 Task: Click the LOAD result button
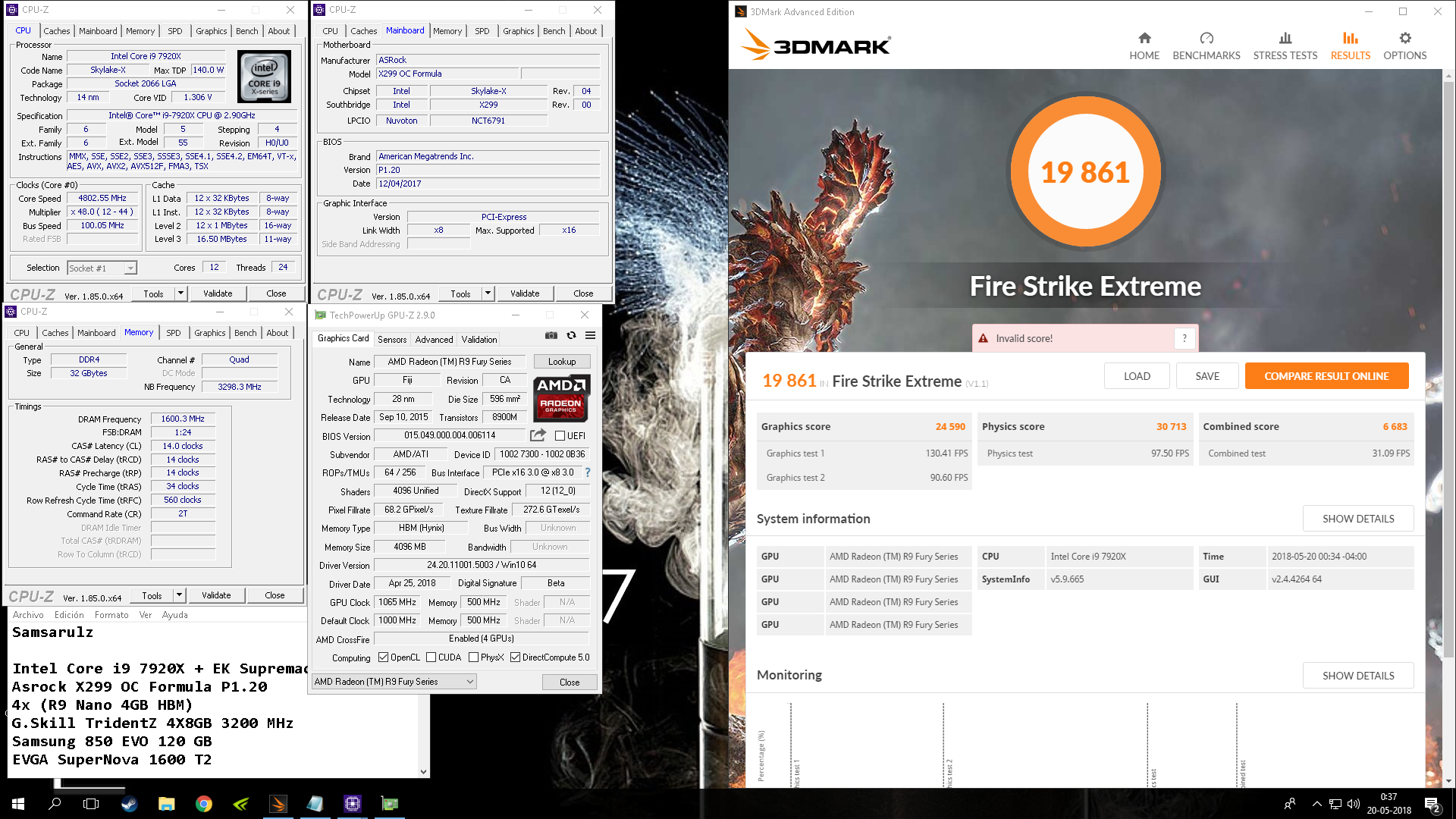pos(1137,376)
